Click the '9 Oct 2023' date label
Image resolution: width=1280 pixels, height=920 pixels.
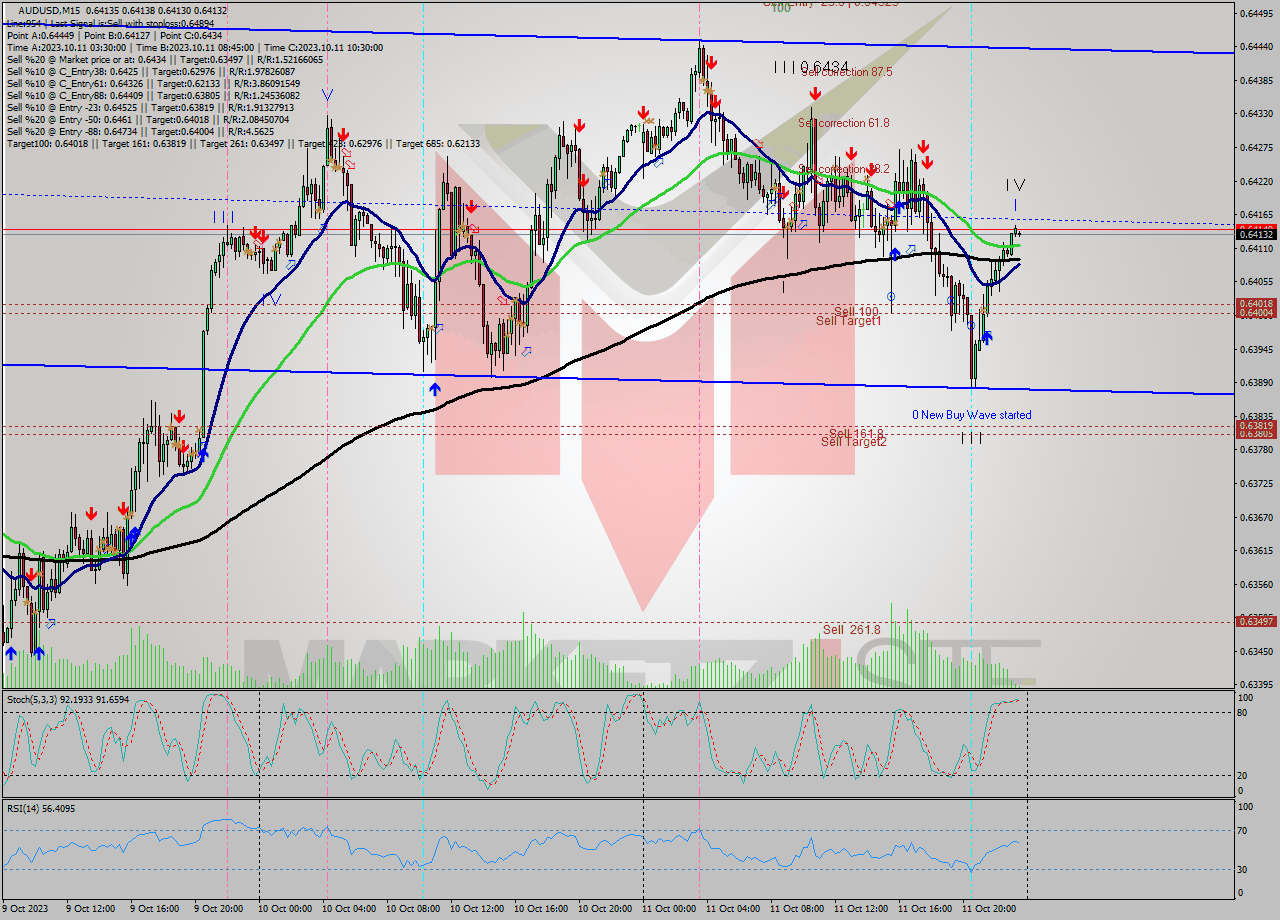pos(25,908)
